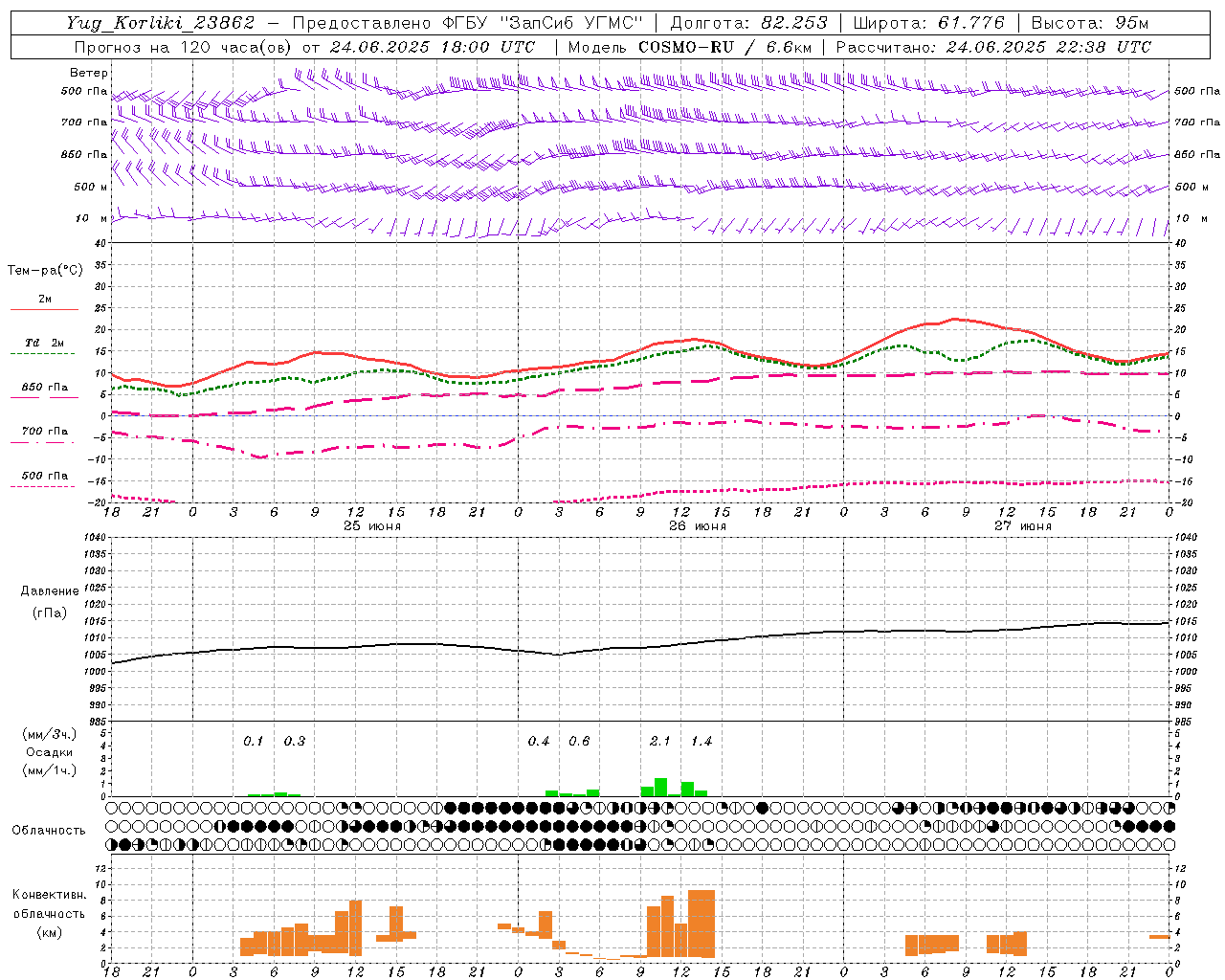Click the (мм/1ч.) units label
Viewport: 1225px width, 980px height.
49,769
